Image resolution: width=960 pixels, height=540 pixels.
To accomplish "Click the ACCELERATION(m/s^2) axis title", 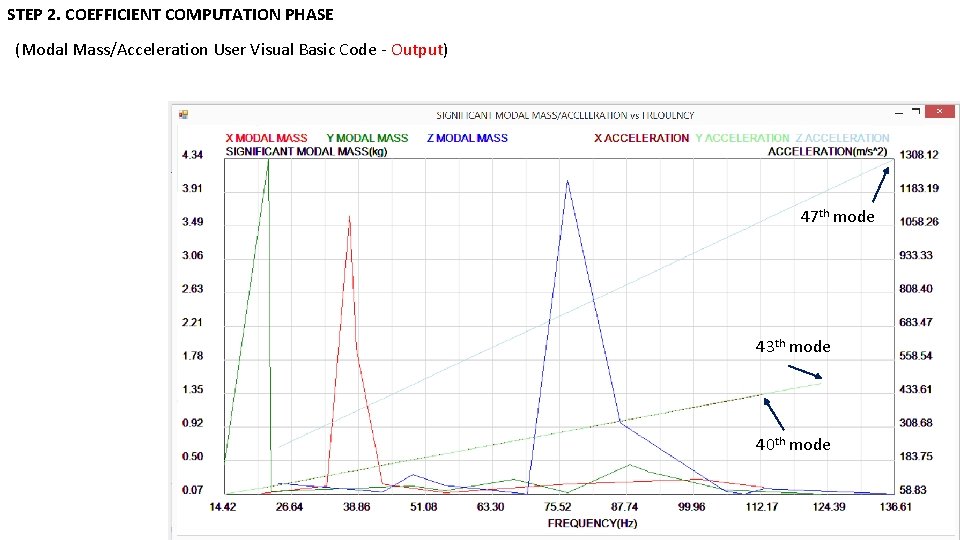I will click(827, 151).
